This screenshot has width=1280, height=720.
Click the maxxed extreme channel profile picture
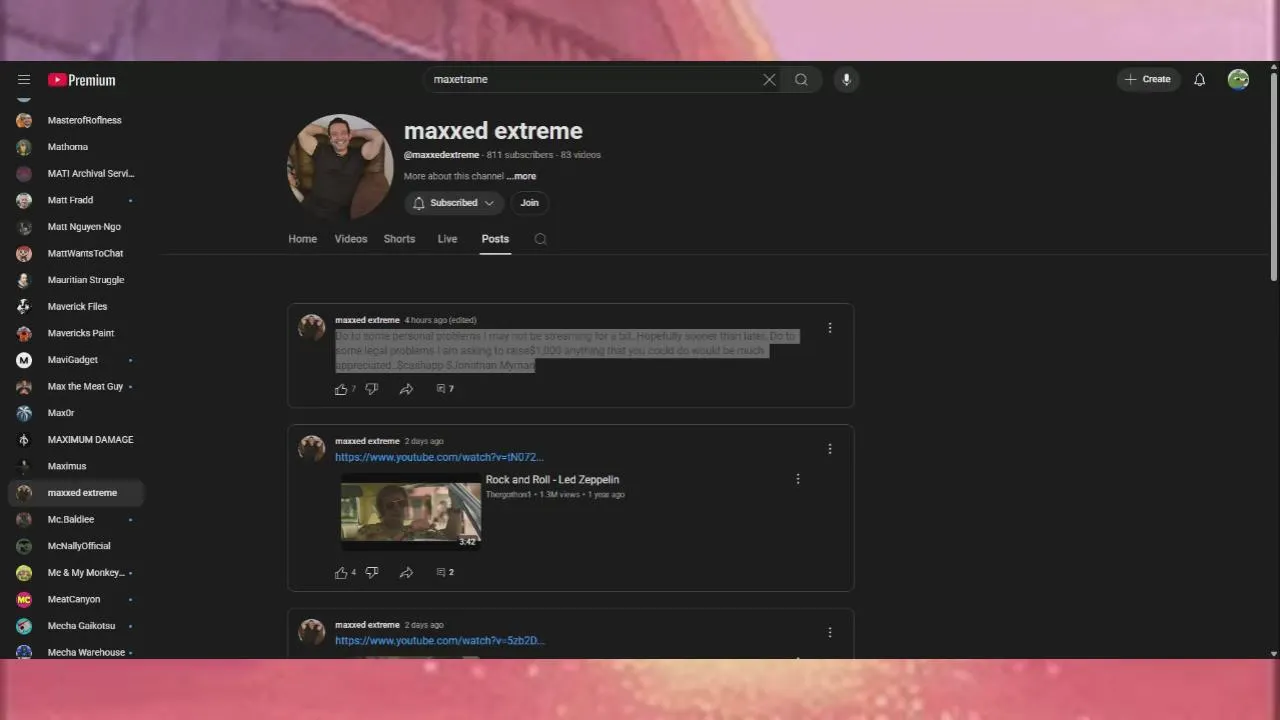coord(340,167)
